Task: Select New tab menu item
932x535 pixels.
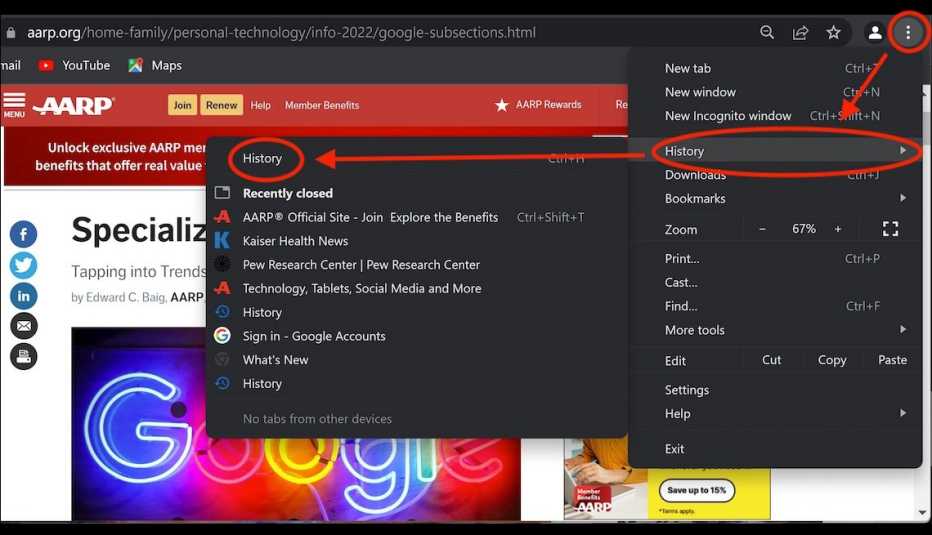Action: click(774, 68)
